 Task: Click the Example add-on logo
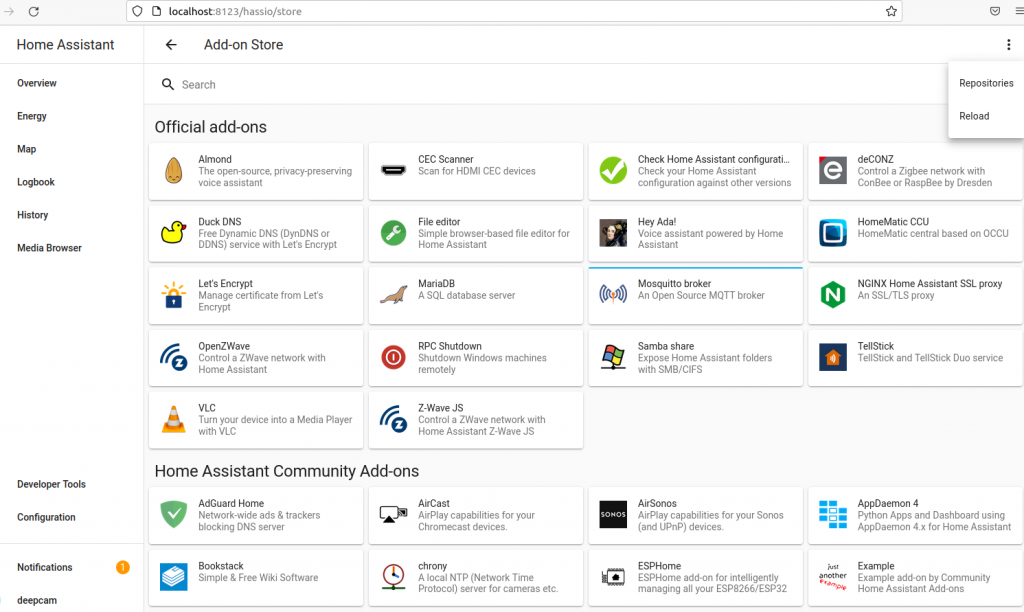[833, 577]
